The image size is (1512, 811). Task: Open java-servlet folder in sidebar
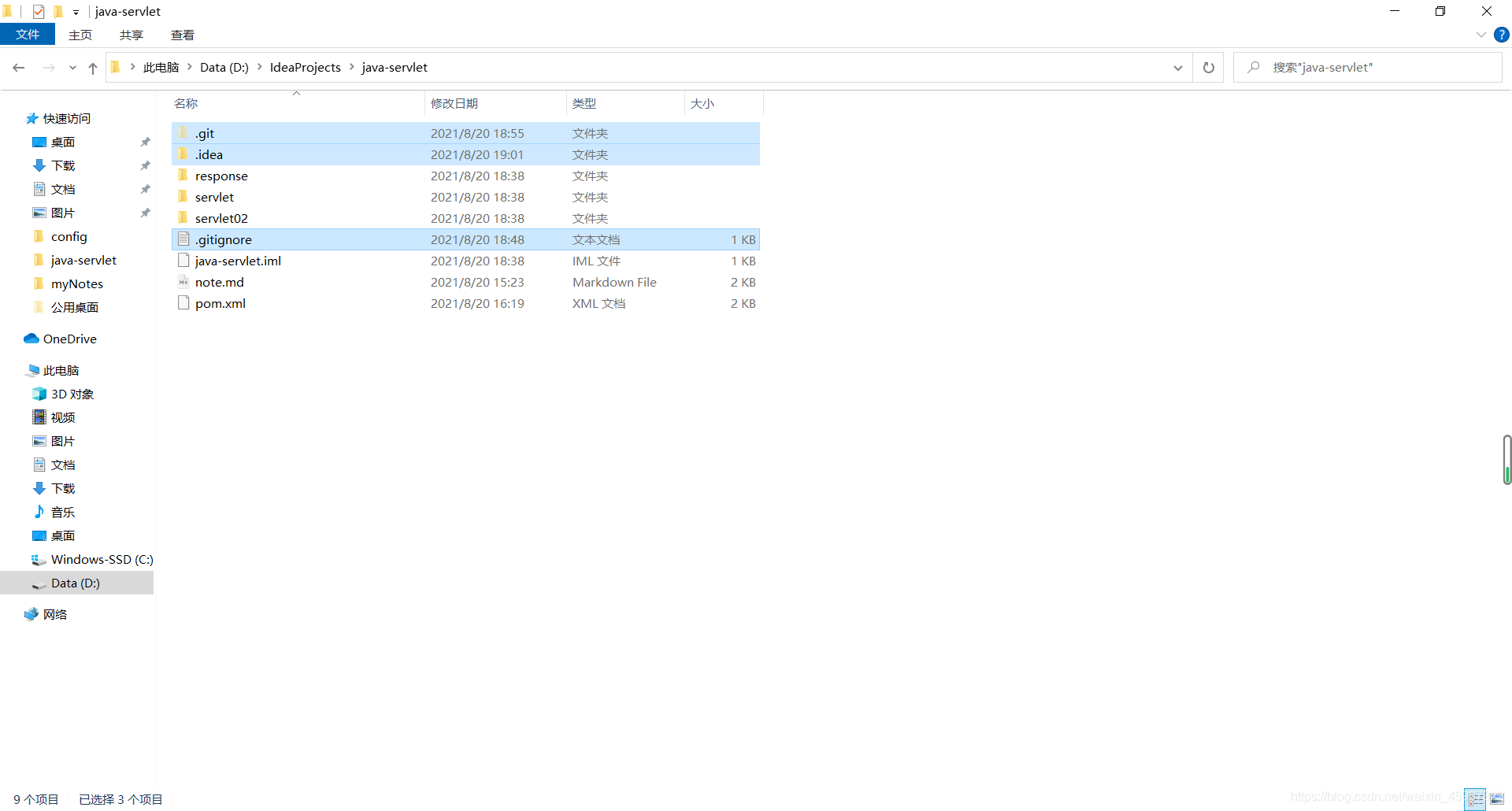(x=83, y=260)
